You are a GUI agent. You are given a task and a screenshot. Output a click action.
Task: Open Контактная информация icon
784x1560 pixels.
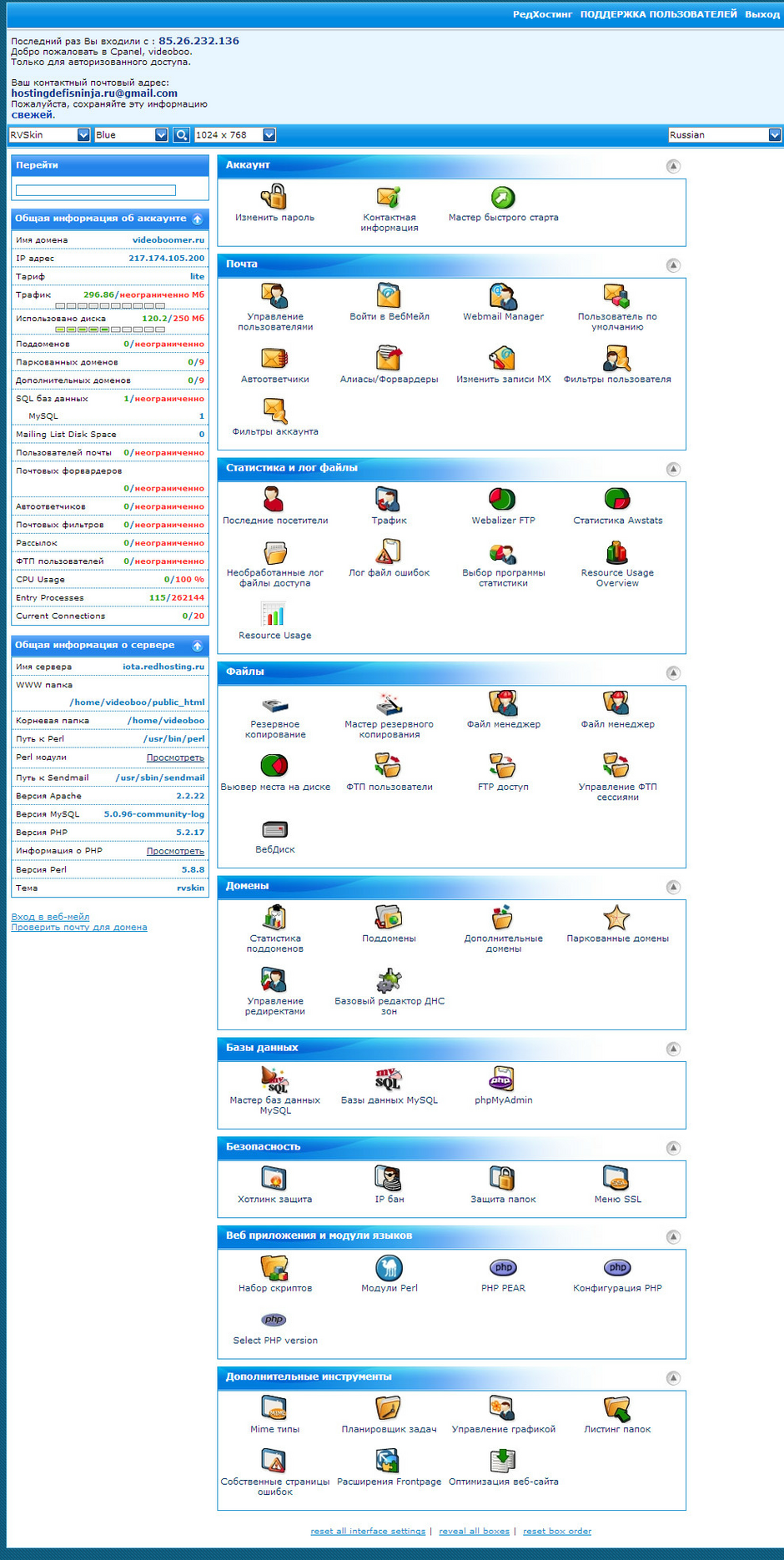pos(389,197)
